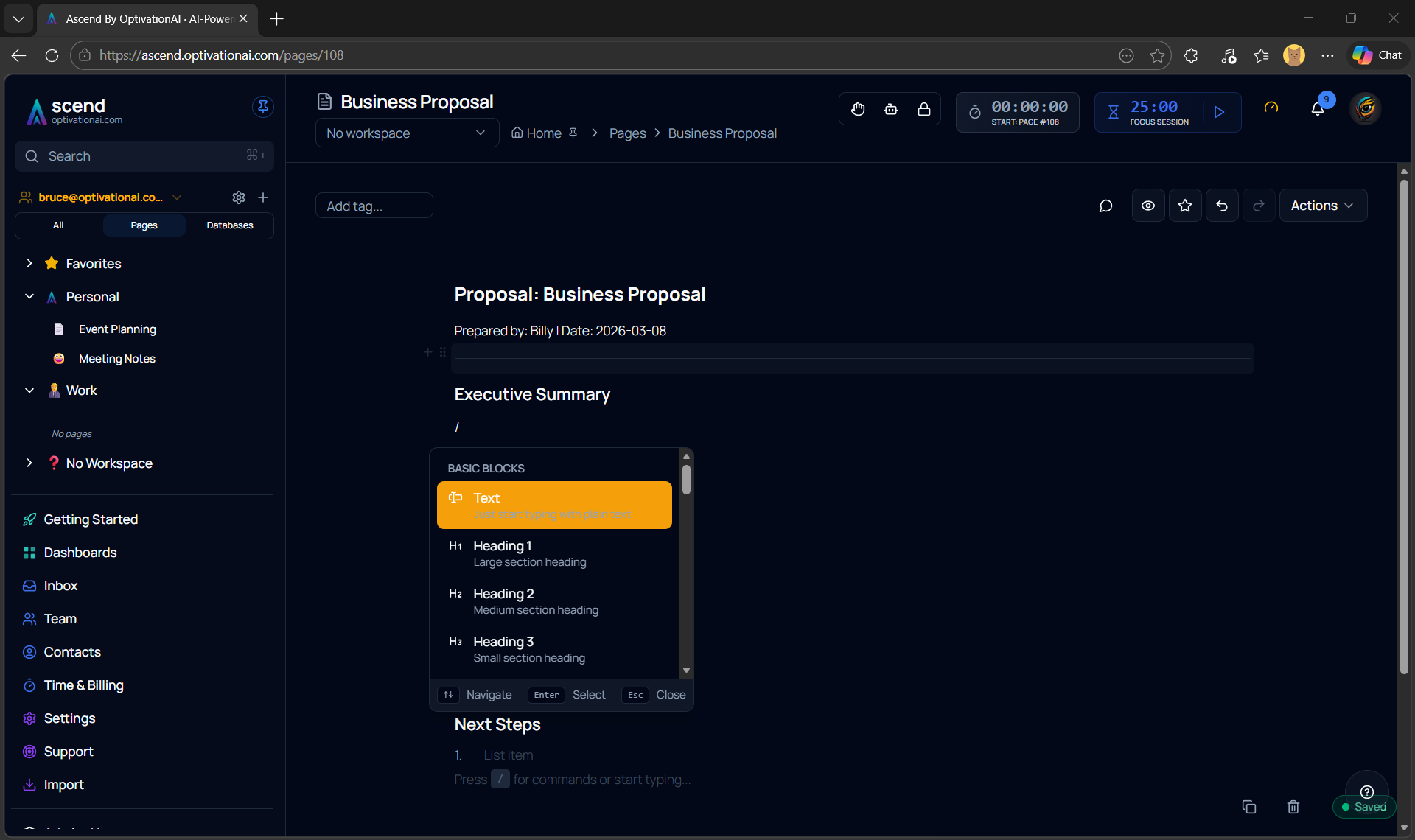This screenshot has width=1415, height=840.
Task: Switch to the Databases tab
Action: click(229, 225)
